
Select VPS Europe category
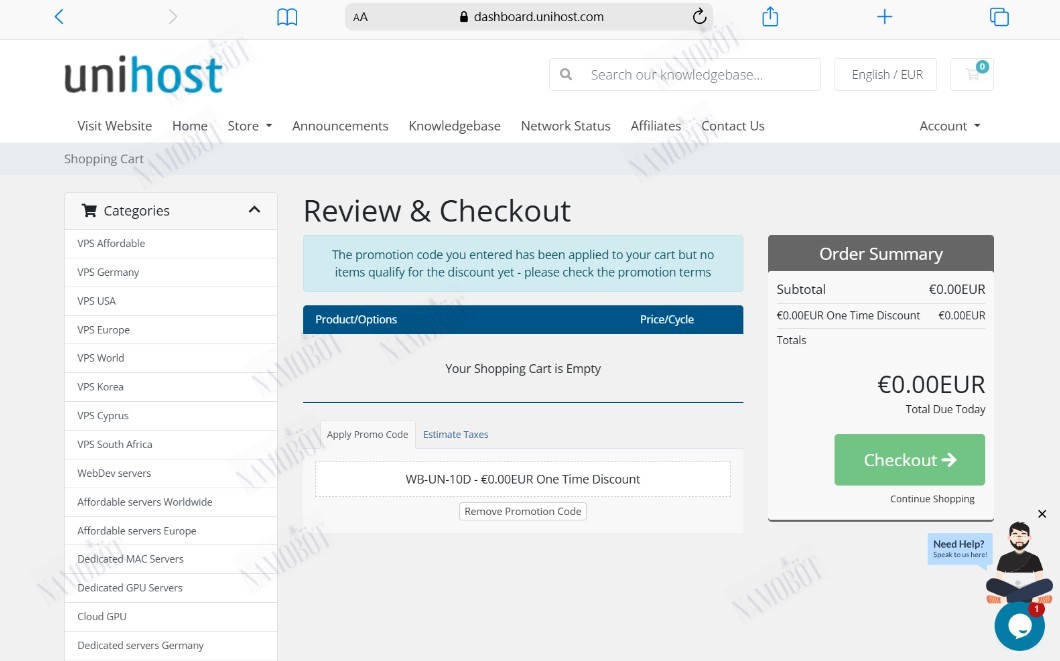pos(171,330)
